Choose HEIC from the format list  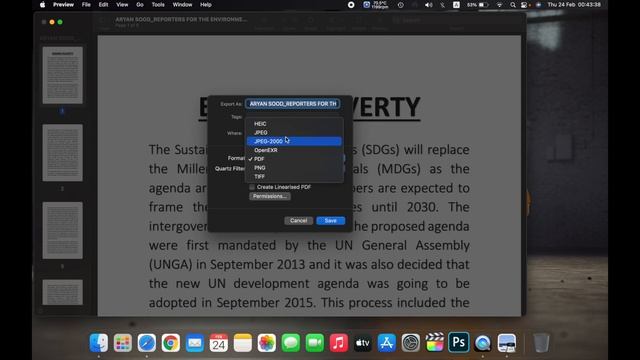coord(294,124)
